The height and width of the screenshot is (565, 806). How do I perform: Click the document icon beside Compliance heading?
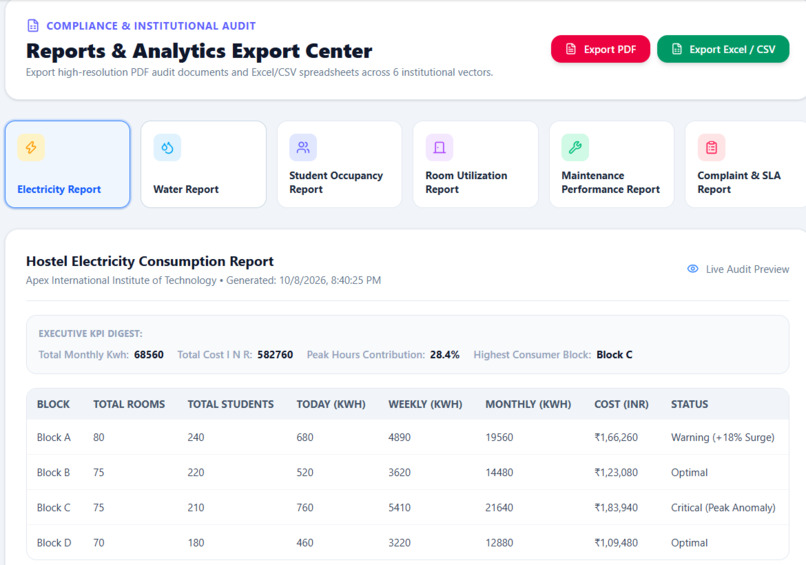(x=33, y=25)
